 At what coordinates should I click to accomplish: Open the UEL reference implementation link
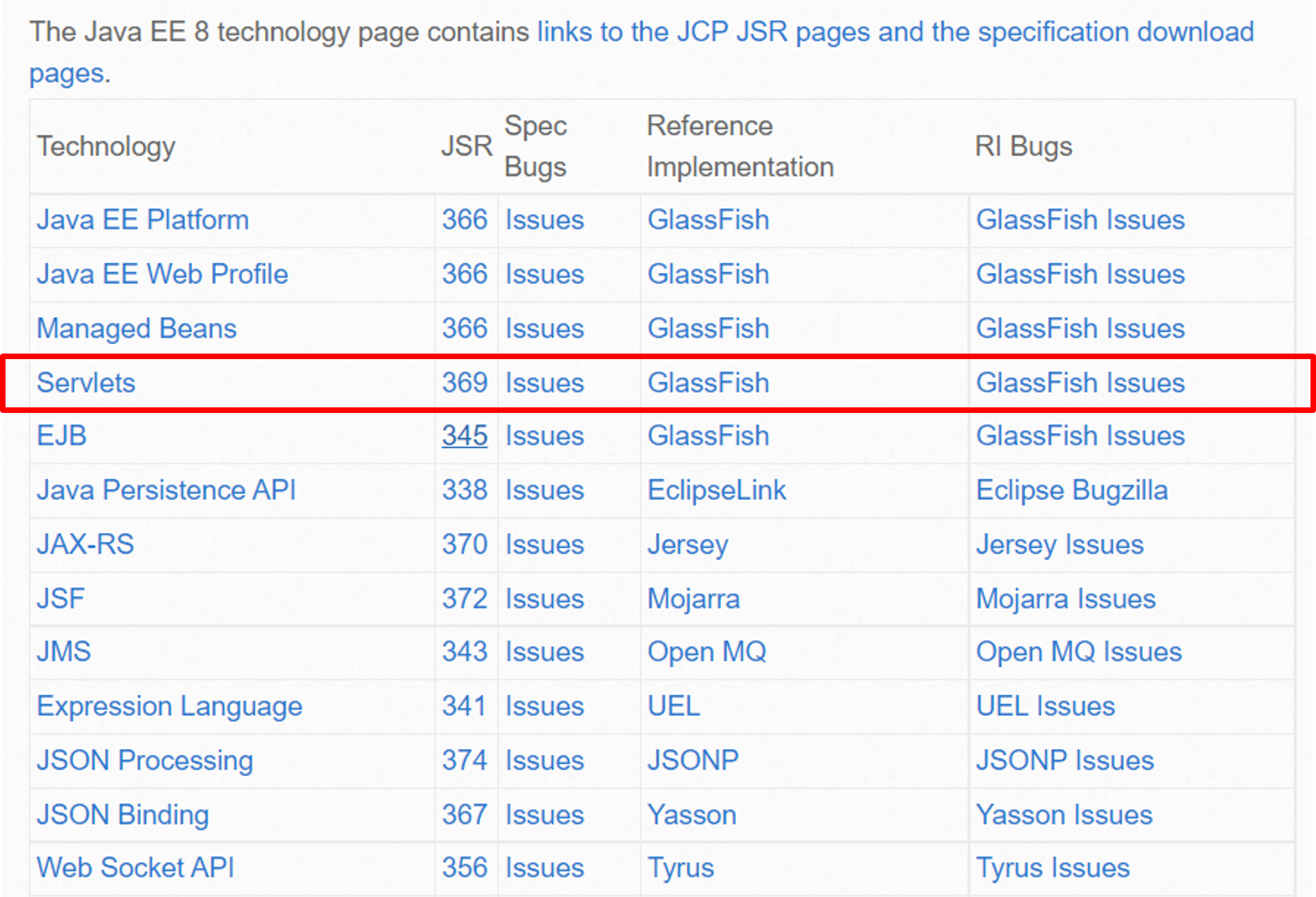tap(673, 706)
